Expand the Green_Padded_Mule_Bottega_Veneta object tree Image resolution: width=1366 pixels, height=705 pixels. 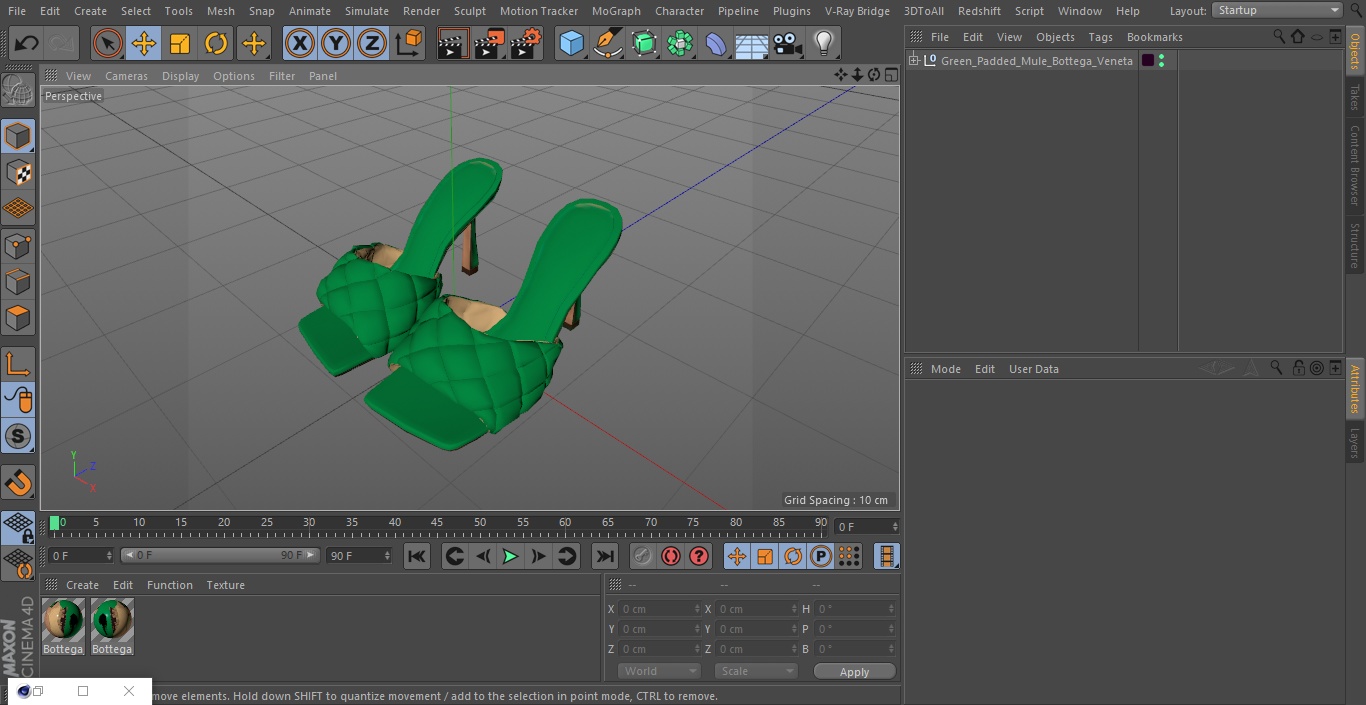tap(913, 61)
